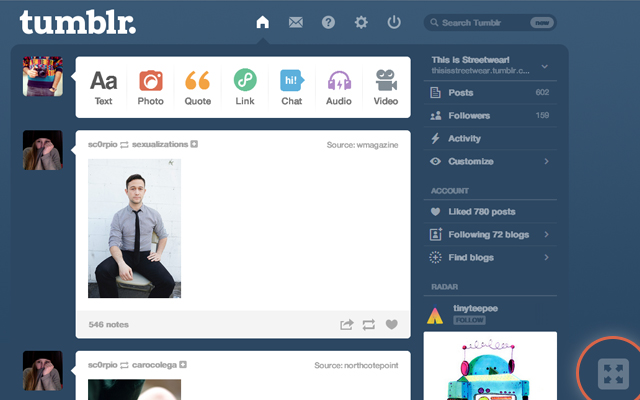Go to the Home dashboard icon
Viewport: 640px width, 400px height.
coord(262,22)
